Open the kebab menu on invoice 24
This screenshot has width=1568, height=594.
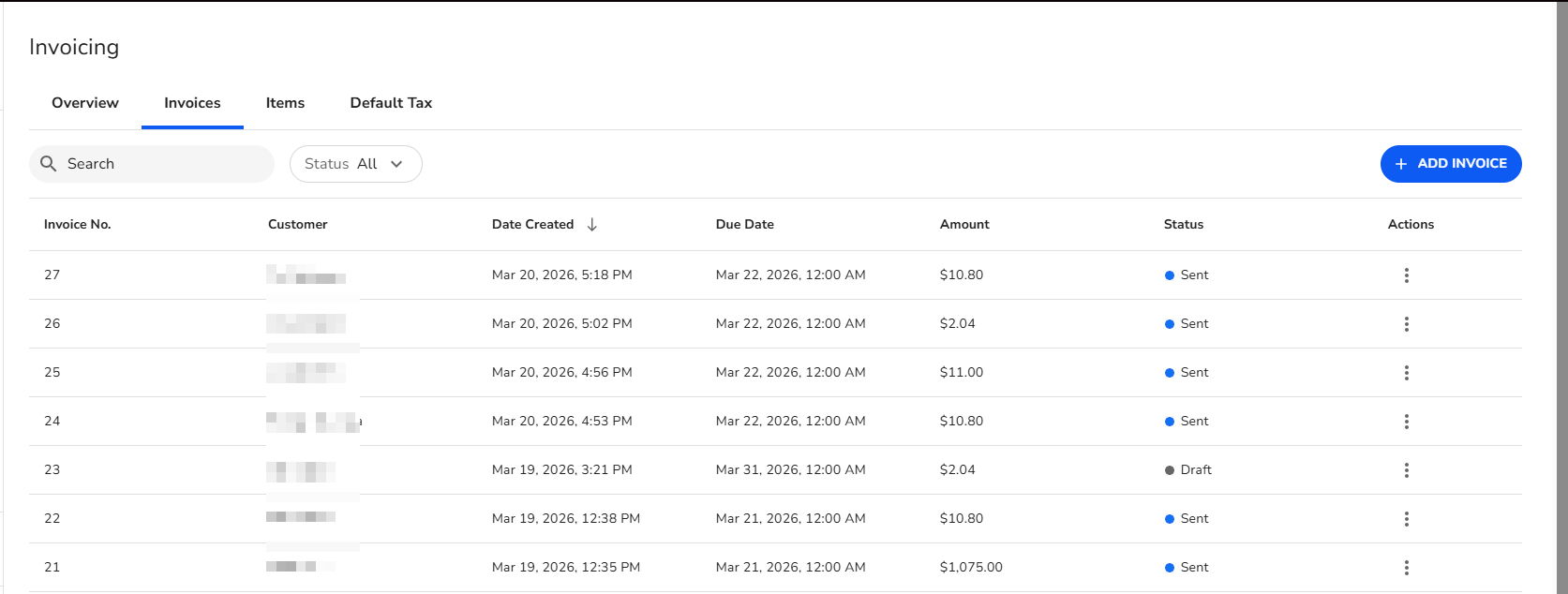1406,422
